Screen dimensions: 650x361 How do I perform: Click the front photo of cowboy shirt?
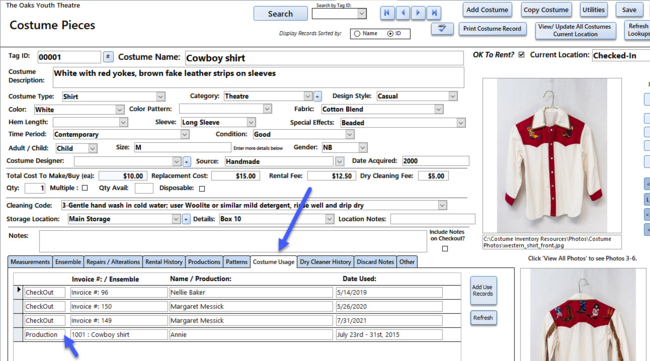(552, 155)
